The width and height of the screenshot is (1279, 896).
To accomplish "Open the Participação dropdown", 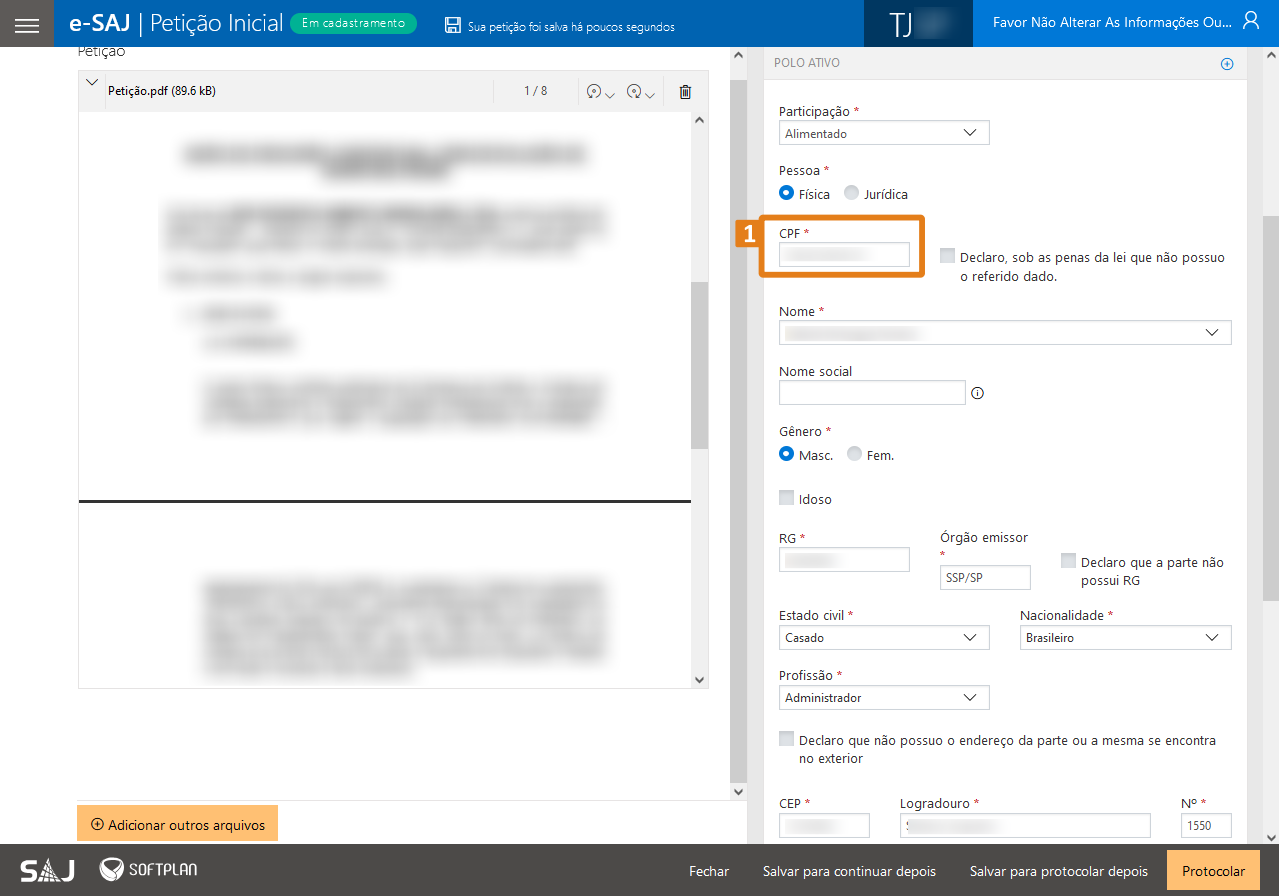I will click(884, 133).
